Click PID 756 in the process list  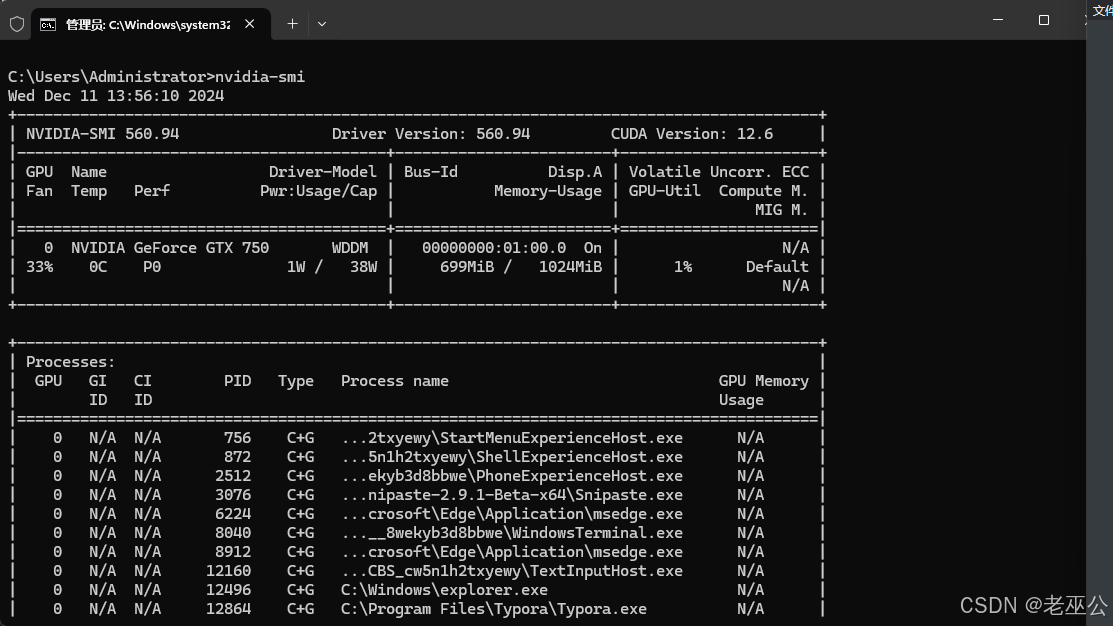click(x=238, y=438)
